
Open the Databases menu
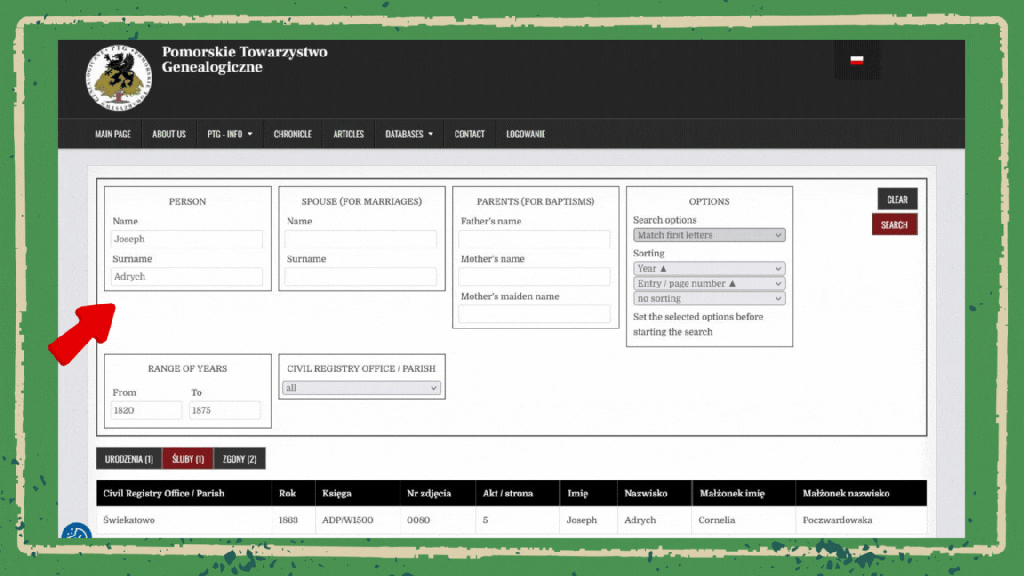pyautogui.click(x=409, y=134)
